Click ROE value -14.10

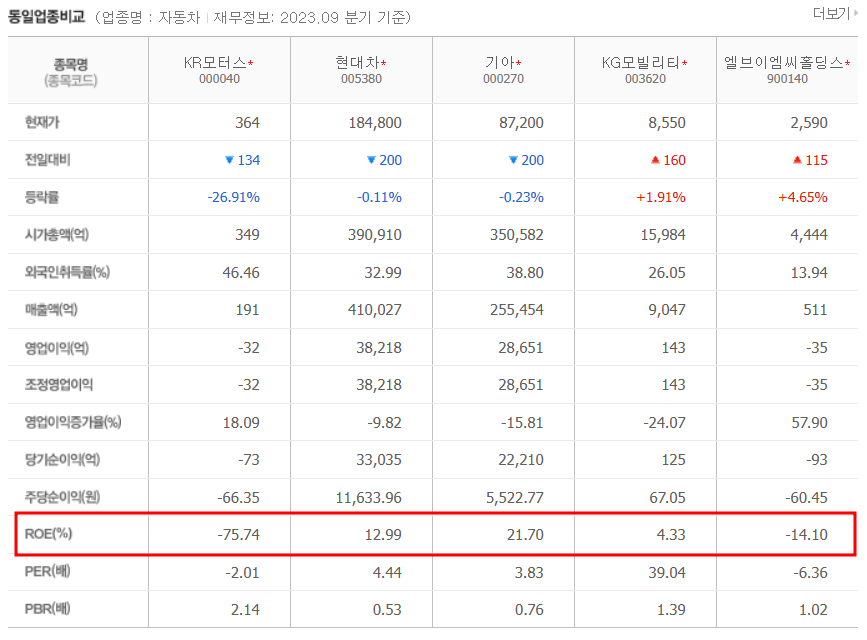point(807,535)
